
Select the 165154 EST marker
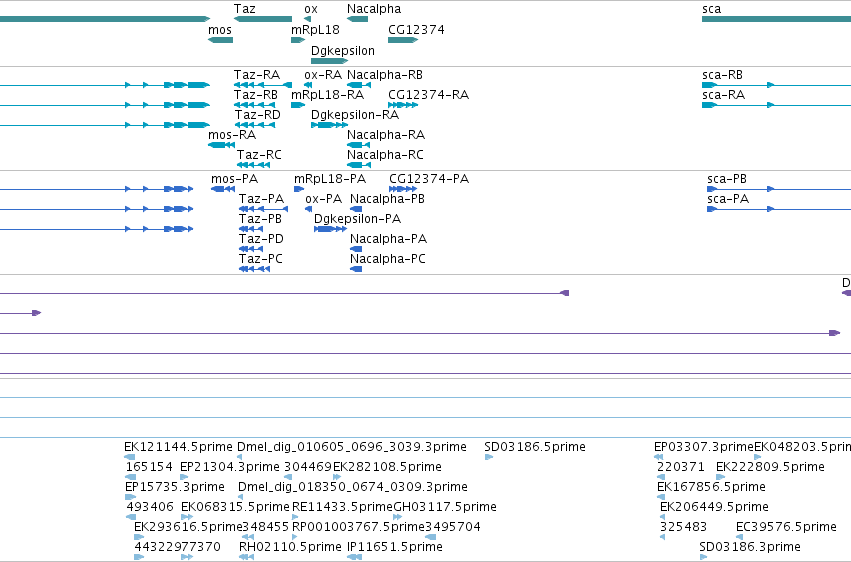coord(131,477)
